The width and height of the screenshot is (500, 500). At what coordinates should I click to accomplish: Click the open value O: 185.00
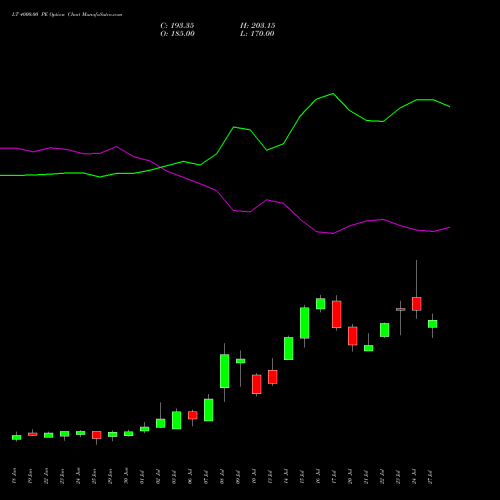click(x=177, y=34)
